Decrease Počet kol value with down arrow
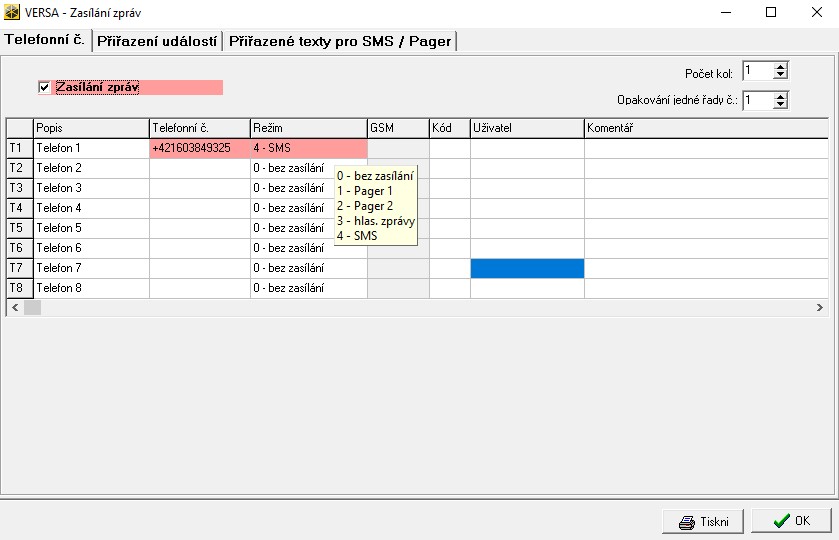Screen dimensions: 839x540 click(781, 76)
